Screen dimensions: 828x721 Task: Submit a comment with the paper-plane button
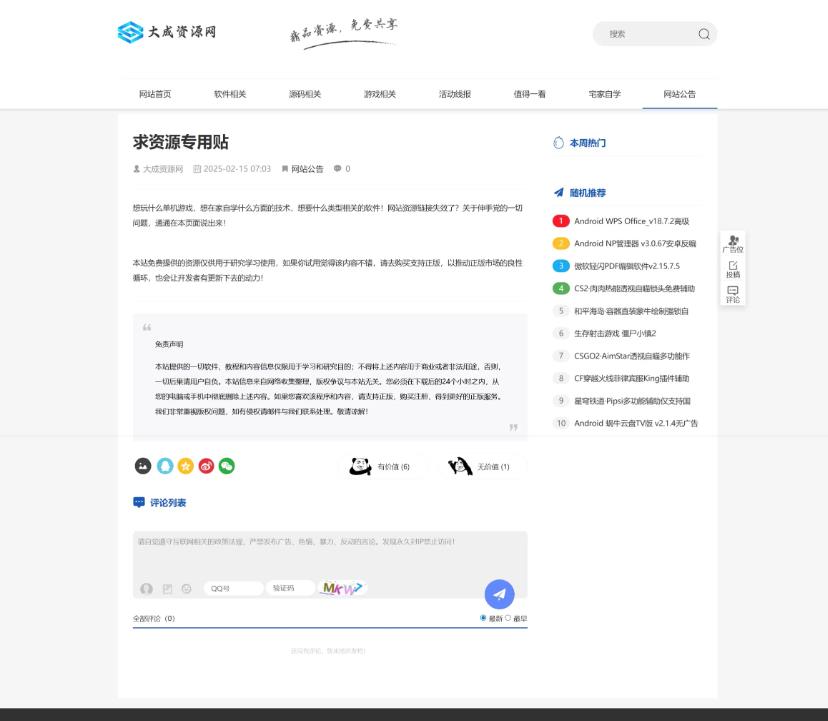click(x=500, y=595)
